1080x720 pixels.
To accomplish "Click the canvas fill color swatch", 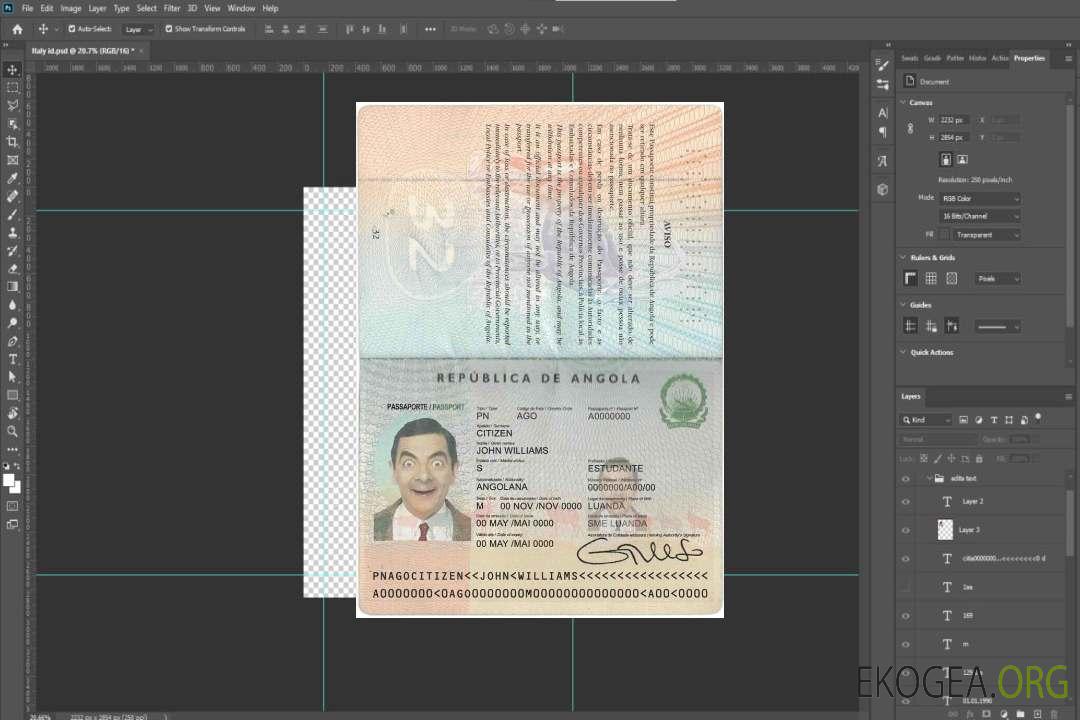I will [x=944, y=235].
